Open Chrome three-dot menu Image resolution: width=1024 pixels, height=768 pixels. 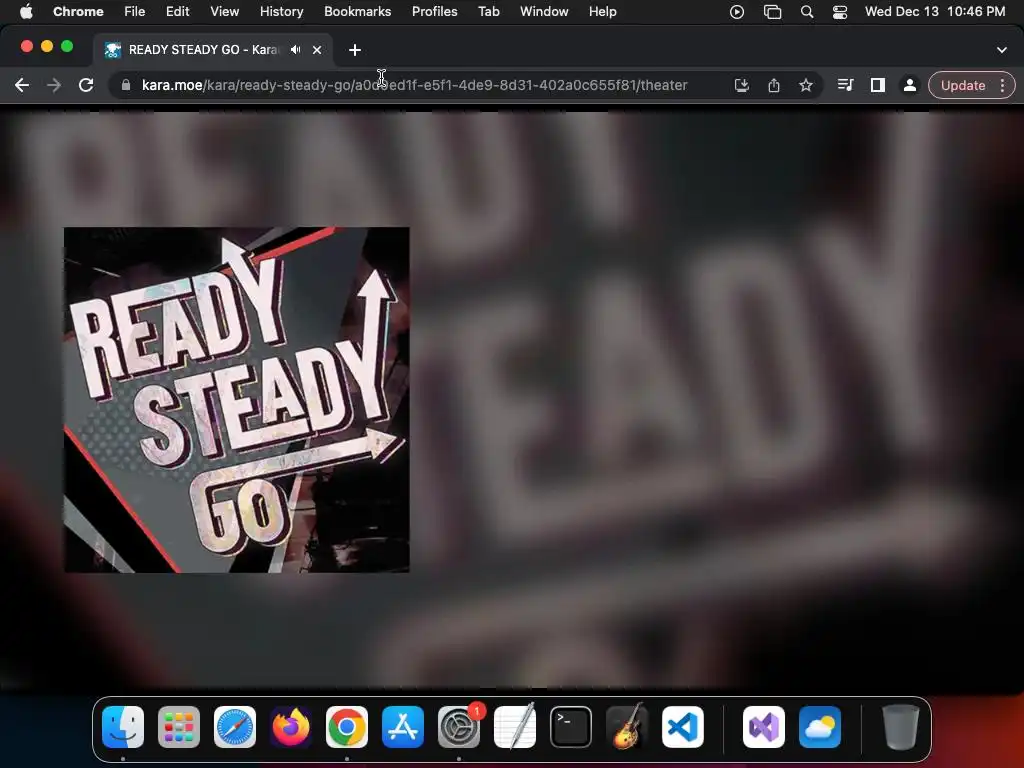tap(1002, 86)
